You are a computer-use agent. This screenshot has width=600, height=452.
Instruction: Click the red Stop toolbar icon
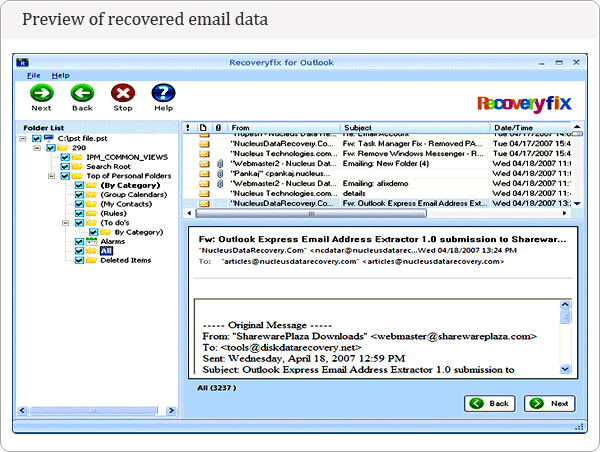(123, 93)
